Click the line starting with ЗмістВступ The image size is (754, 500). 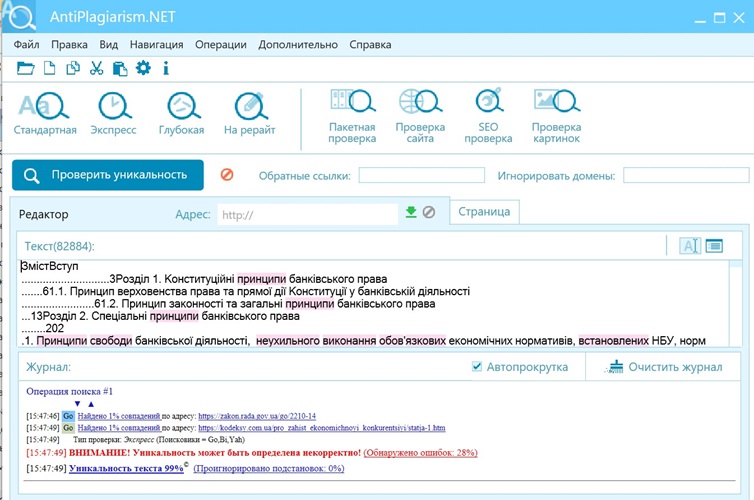click(50, 266)
